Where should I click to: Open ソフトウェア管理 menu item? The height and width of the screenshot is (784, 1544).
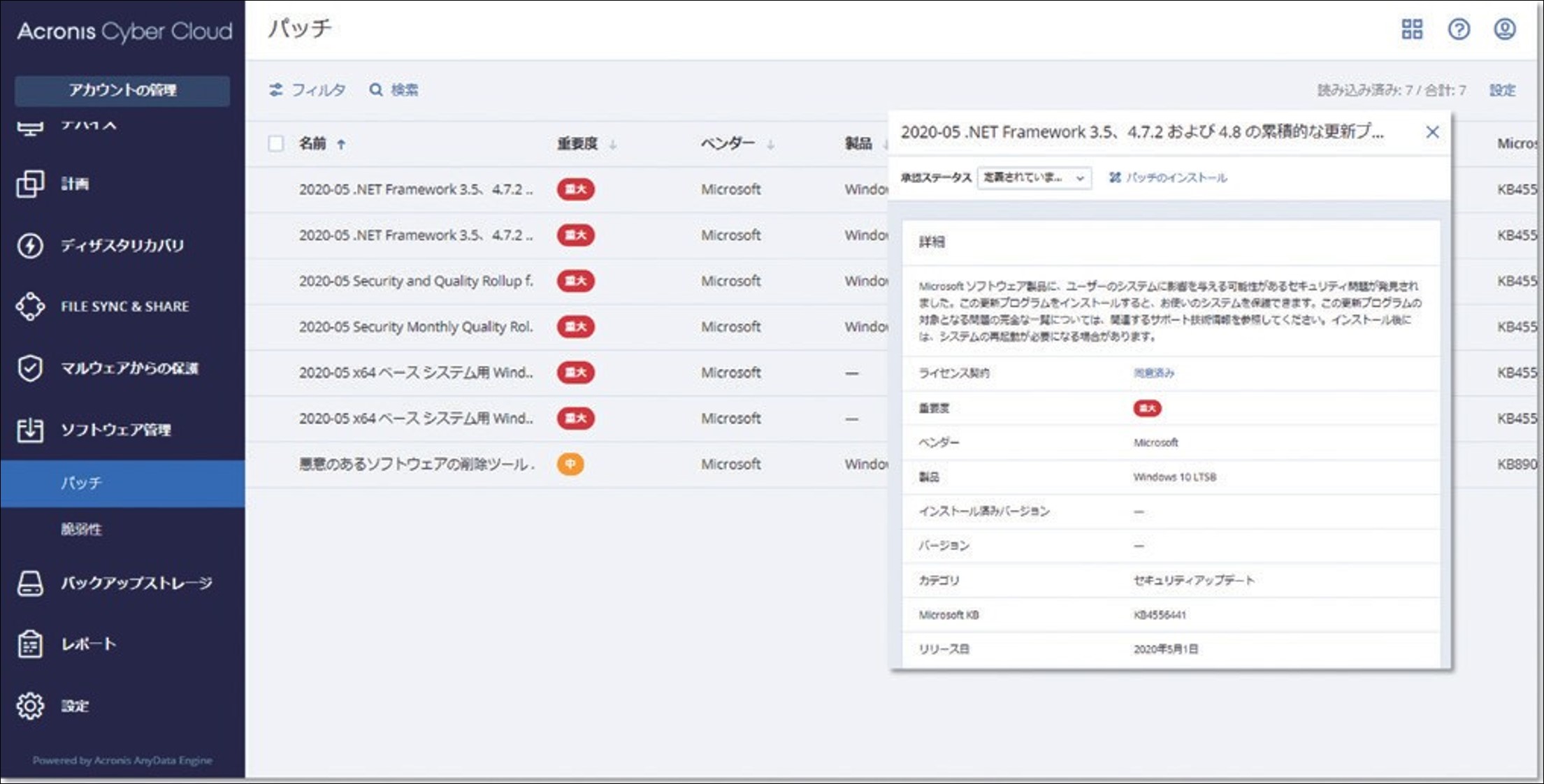[116, 430]
